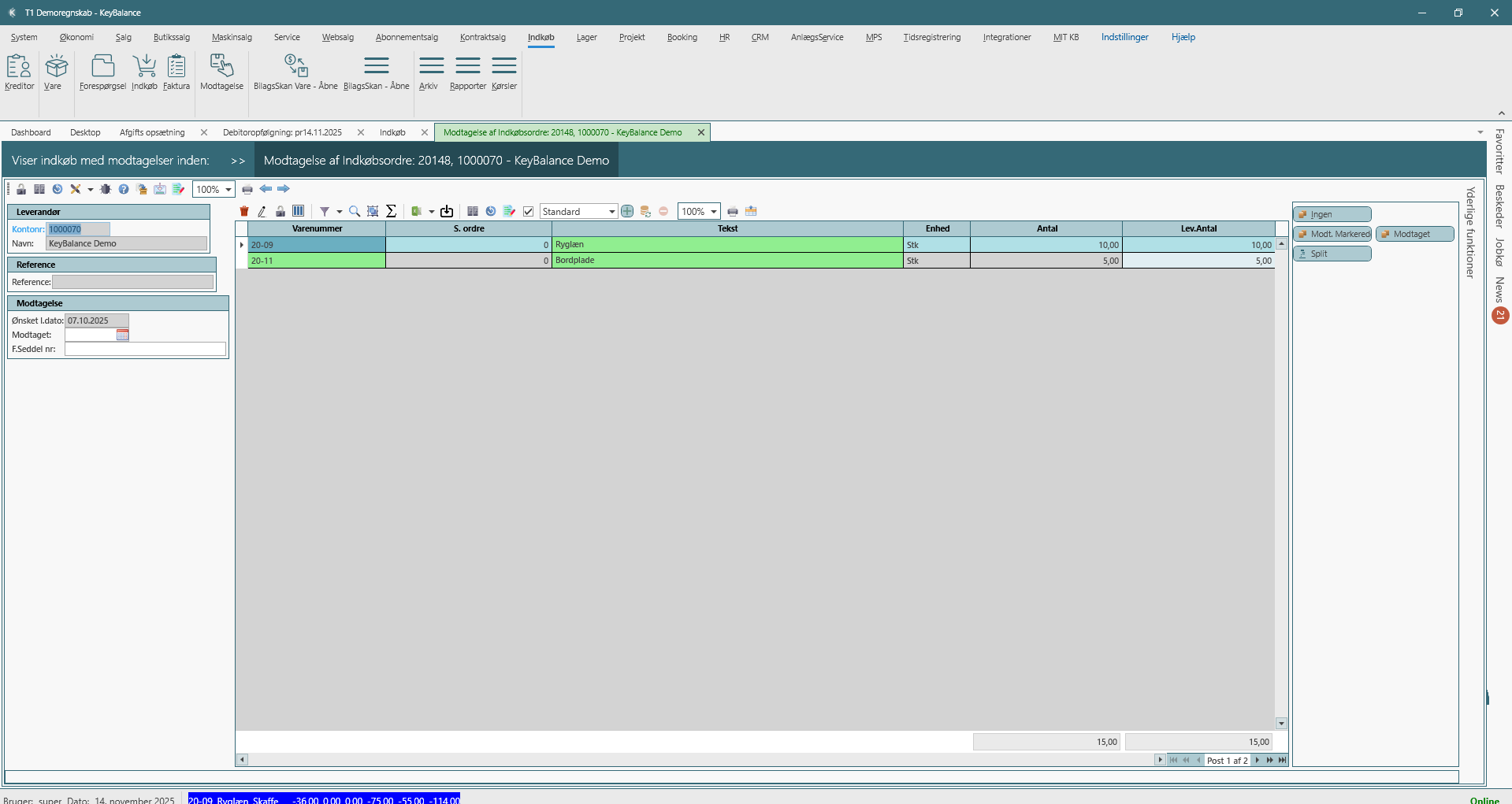Click the blue help question mark icon
The width and height of the screenshot is (1512, 804).
(124, 189)
